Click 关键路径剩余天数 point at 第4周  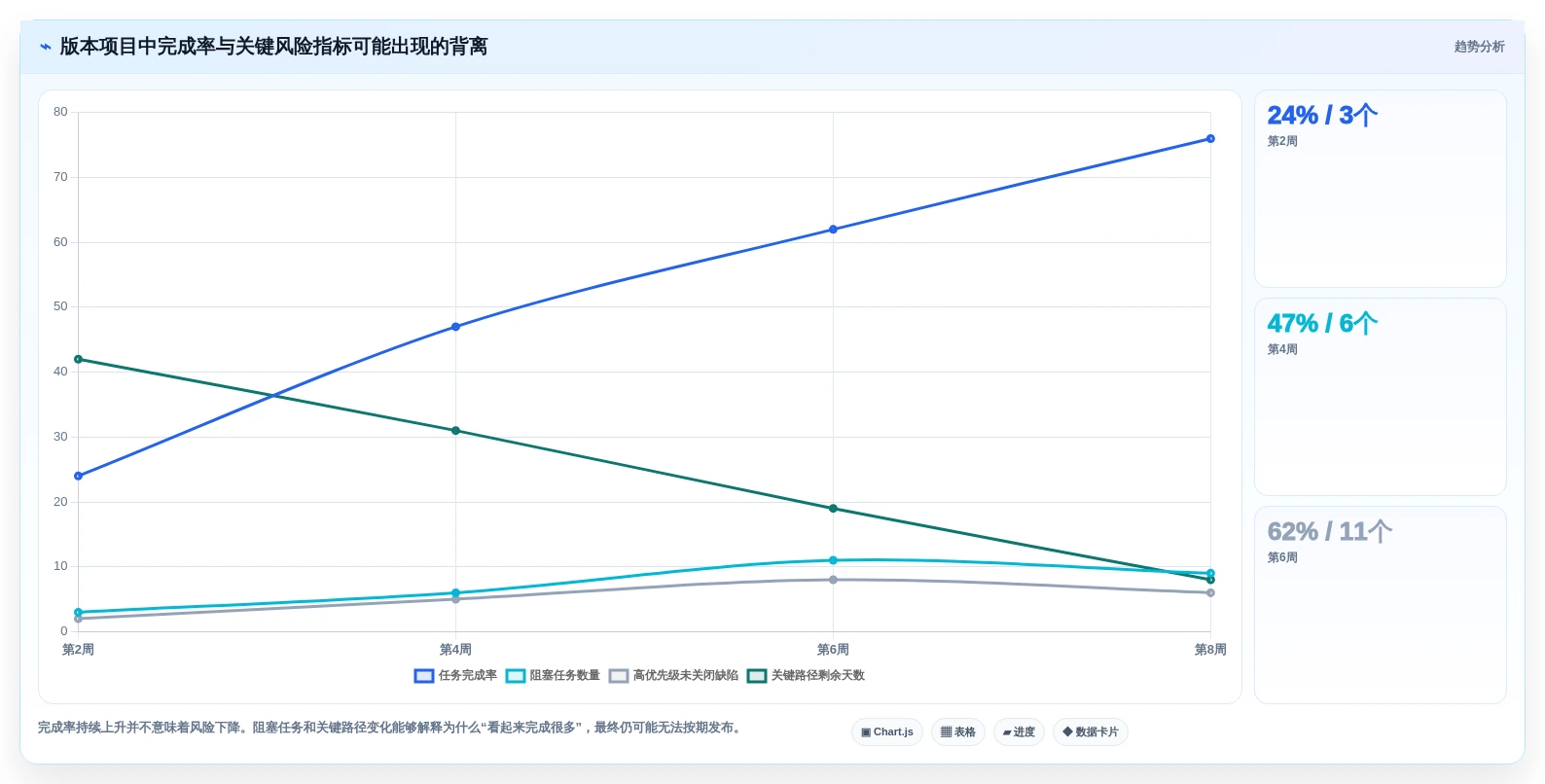(455, 431)
